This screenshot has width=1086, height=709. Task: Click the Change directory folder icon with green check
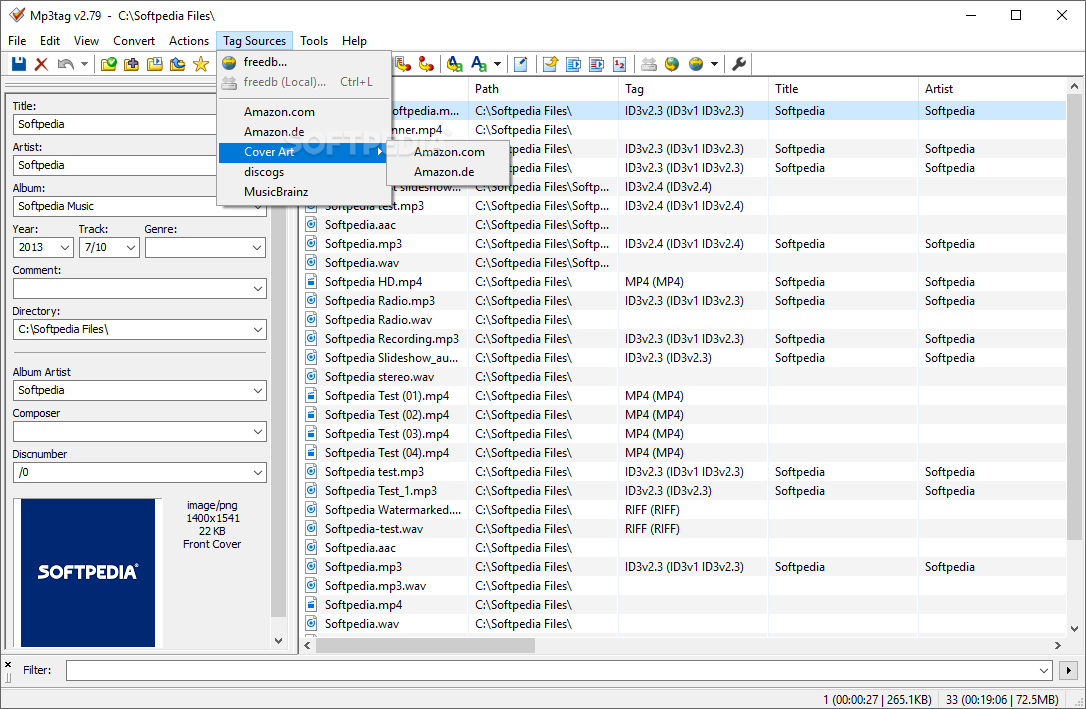click(109, 64)
